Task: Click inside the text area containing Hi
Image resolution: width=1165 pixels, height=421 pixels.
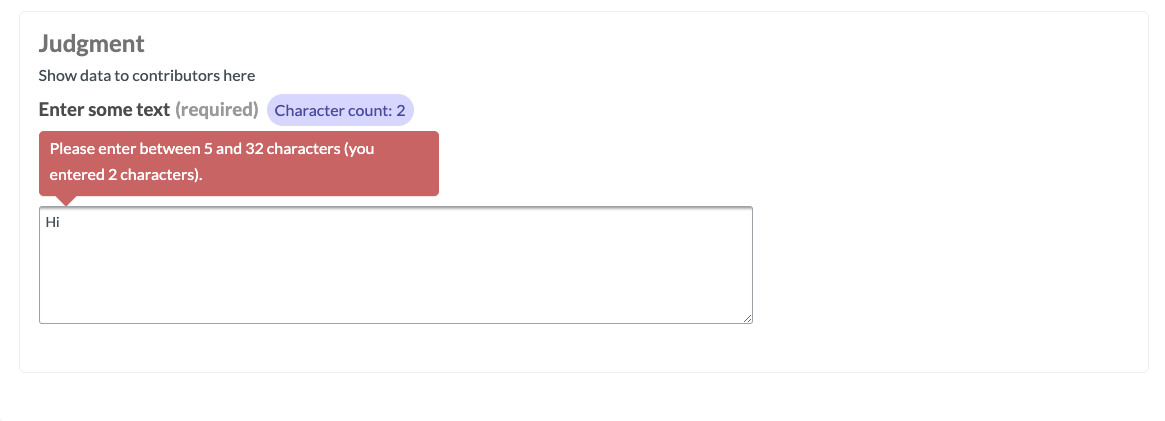Action: point(396,265)
